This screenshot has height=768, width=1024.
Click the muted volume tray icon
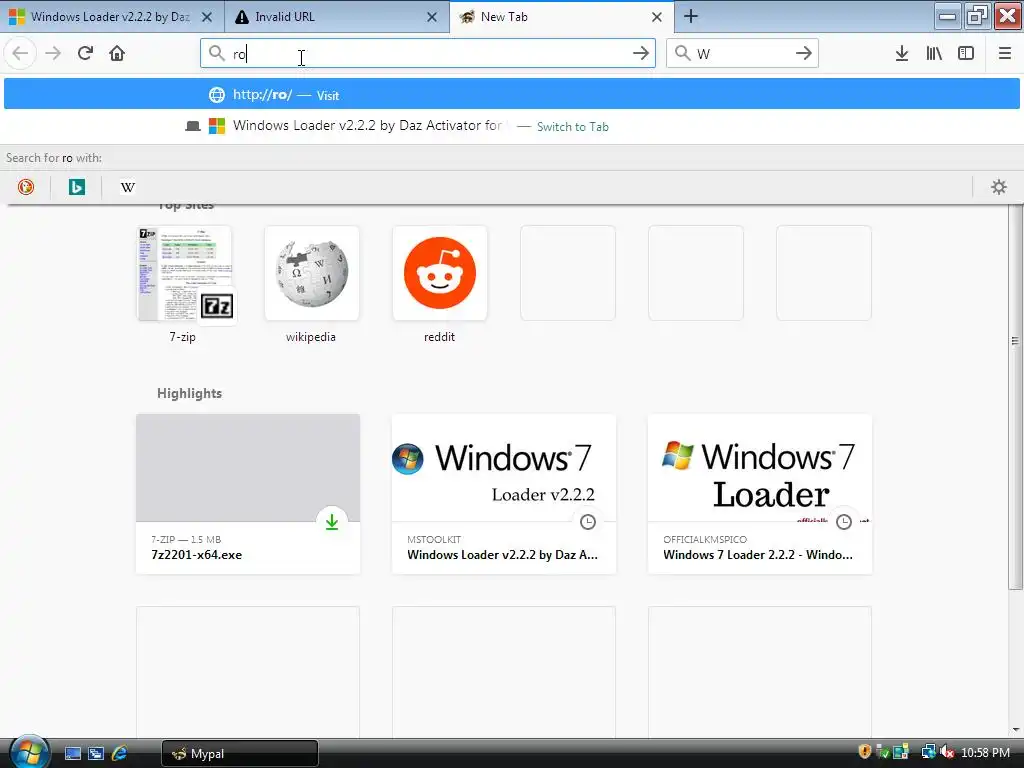(947, 752)
